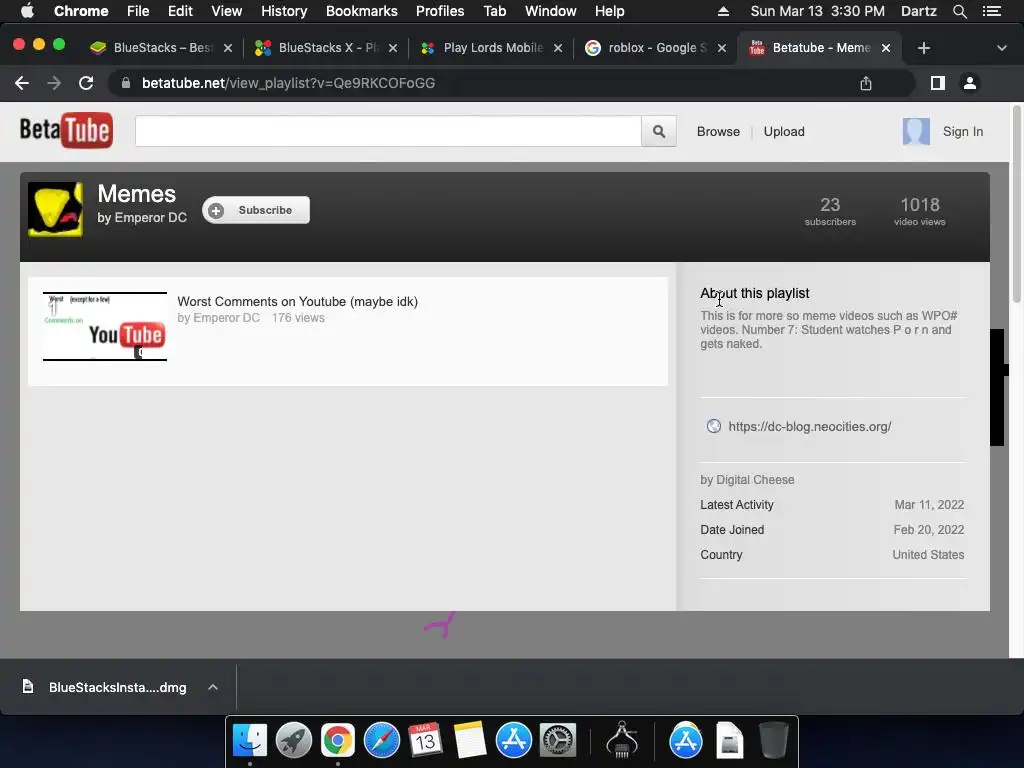Image resolution: width=1024 pixels, height=768 pixels.
Task: Click the Emperor DC author name under video
Action: click(226, 318)
